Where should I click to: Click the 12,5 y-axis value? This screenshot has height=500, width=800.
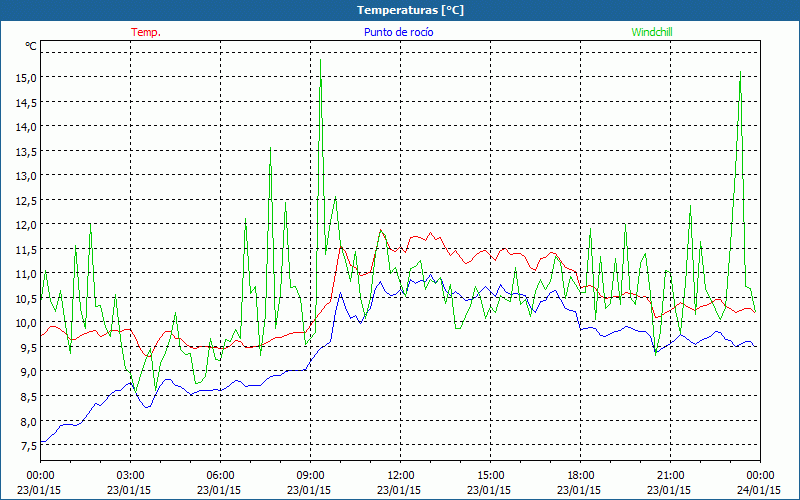tap(26, 200)
